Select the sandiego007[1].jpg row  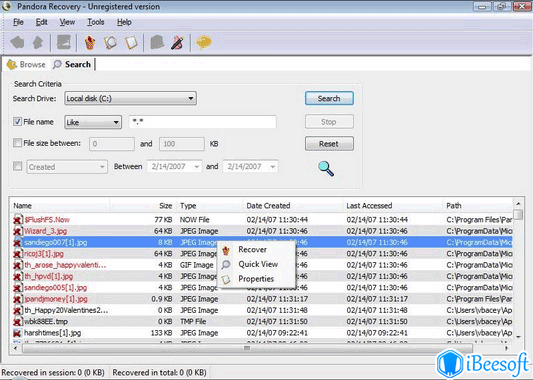(262, 242)
